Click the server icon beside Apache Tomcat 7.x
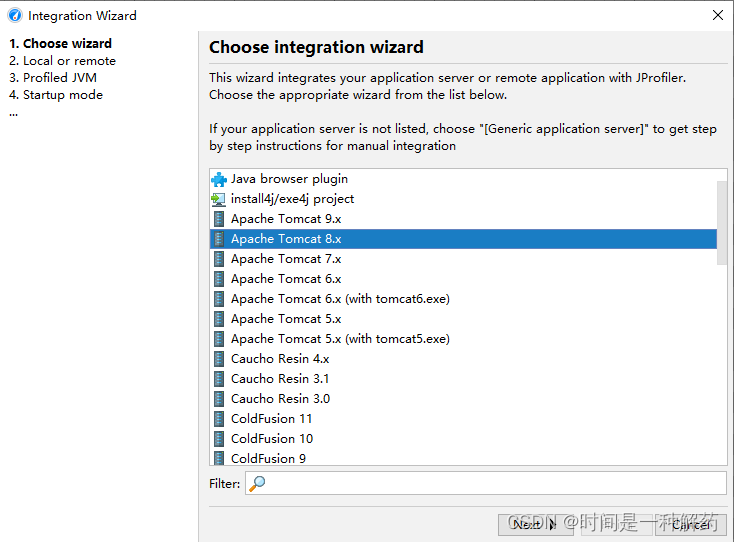The width and height of the screenshot is (734, 542). click(x=219, y=259)
